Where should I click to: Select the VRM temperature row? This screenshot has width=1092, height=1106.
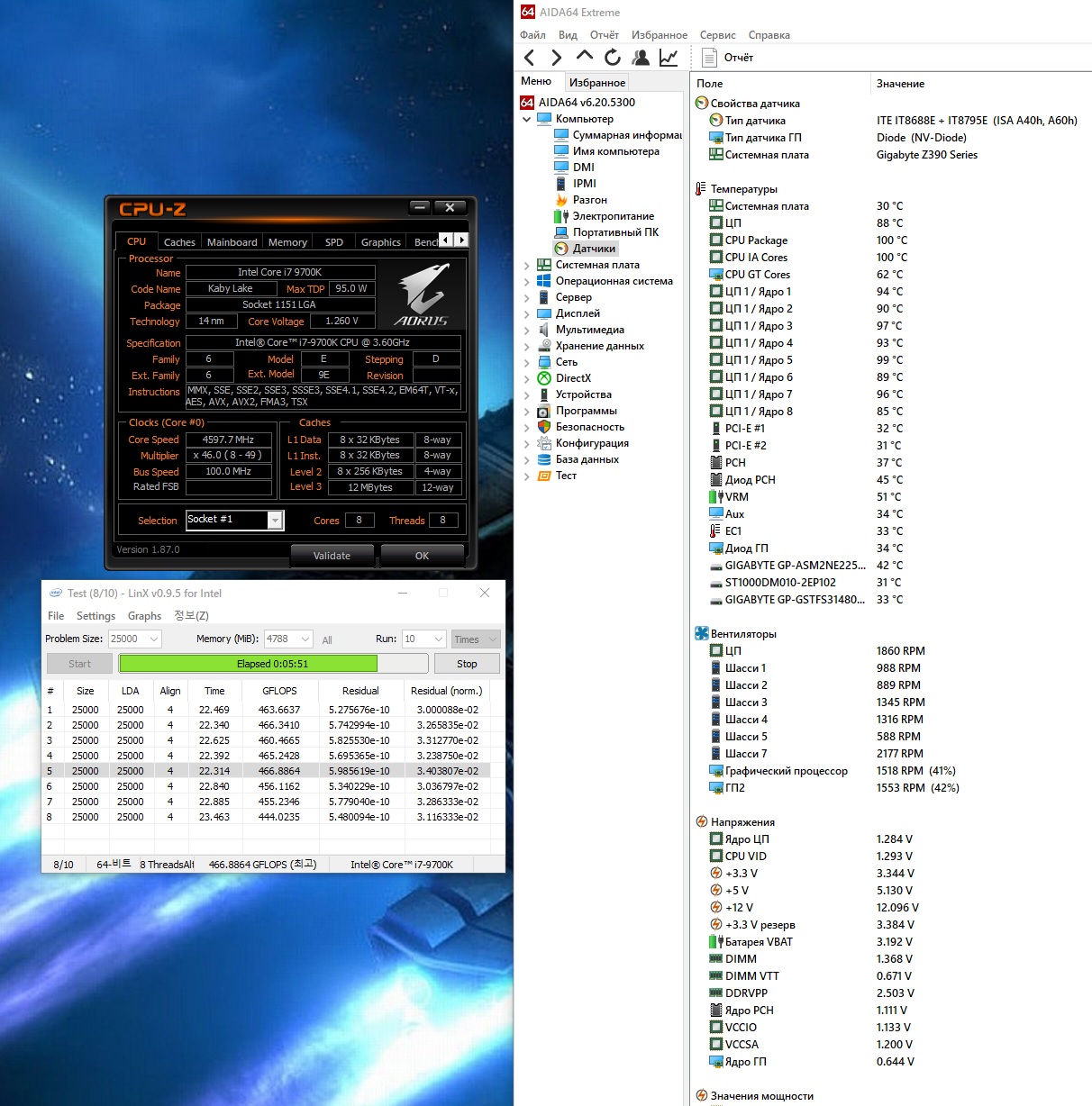[891, 497]
